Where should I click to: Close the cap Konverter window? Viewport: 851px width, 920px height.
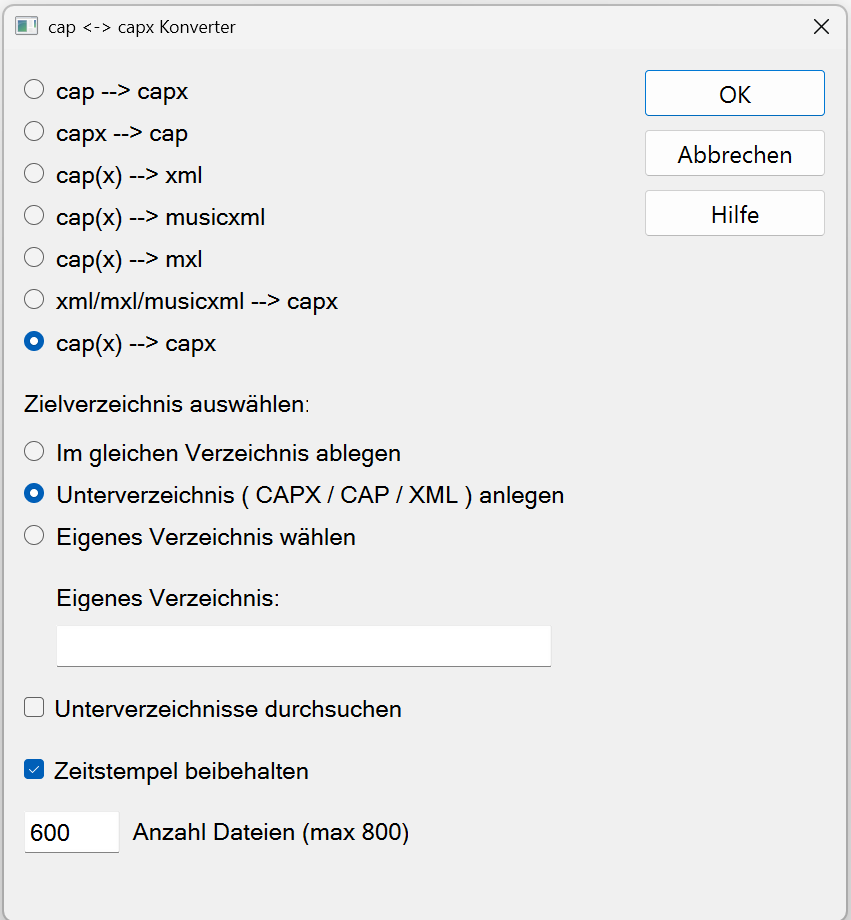[x=821, y=26]
